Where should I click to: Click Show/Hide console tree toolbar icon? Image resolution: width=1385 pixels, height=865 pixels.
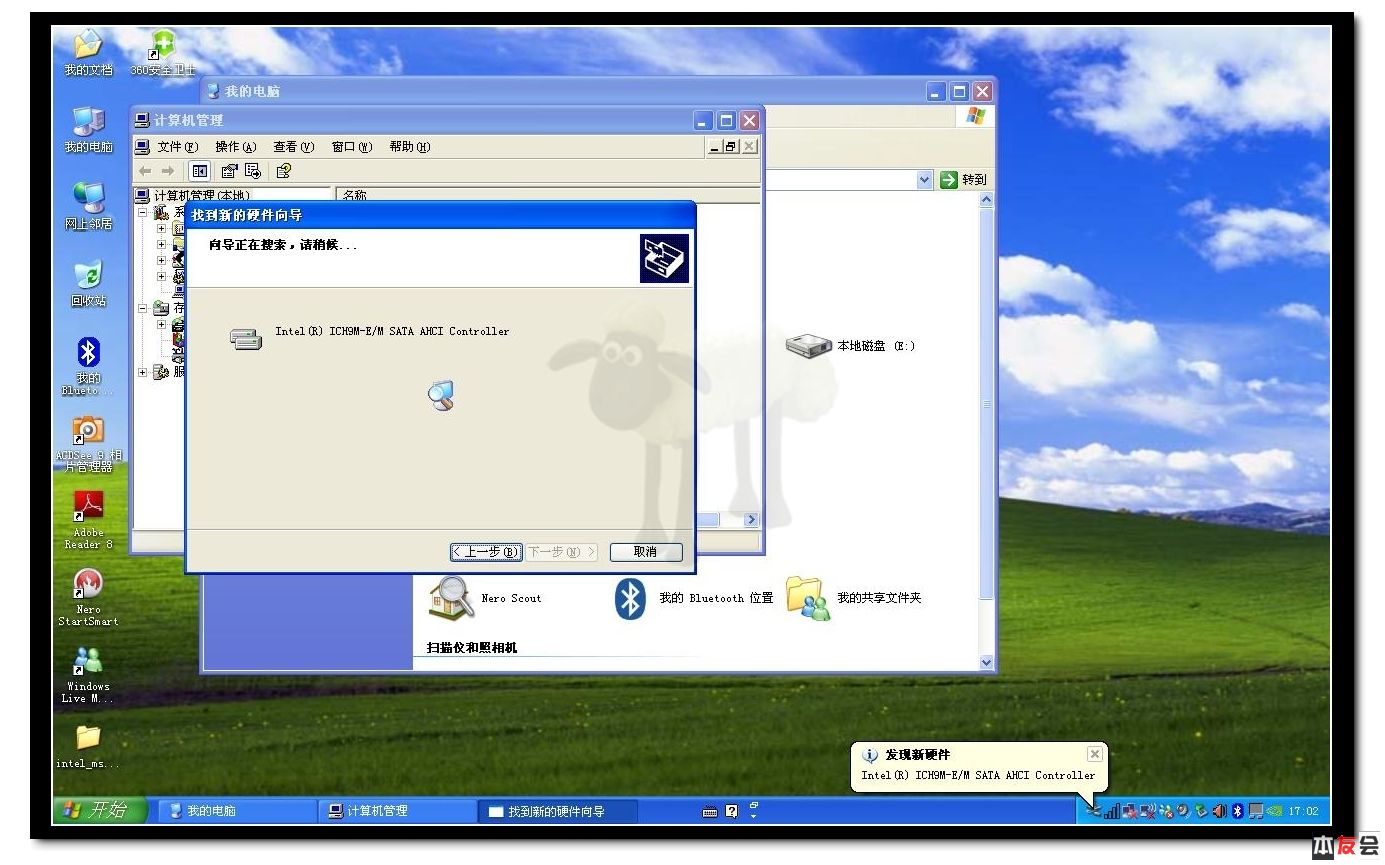199,171
